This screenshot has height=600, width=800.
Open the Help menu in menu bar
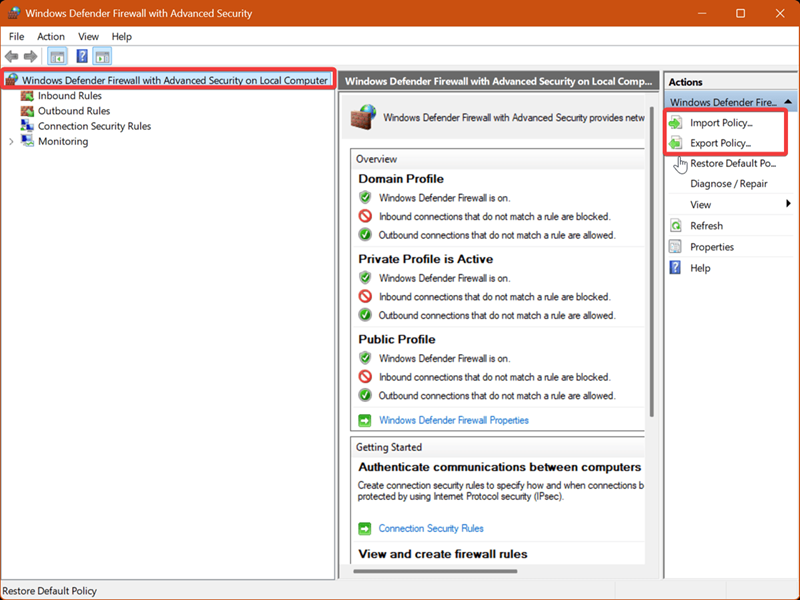[x=121, y=37]
